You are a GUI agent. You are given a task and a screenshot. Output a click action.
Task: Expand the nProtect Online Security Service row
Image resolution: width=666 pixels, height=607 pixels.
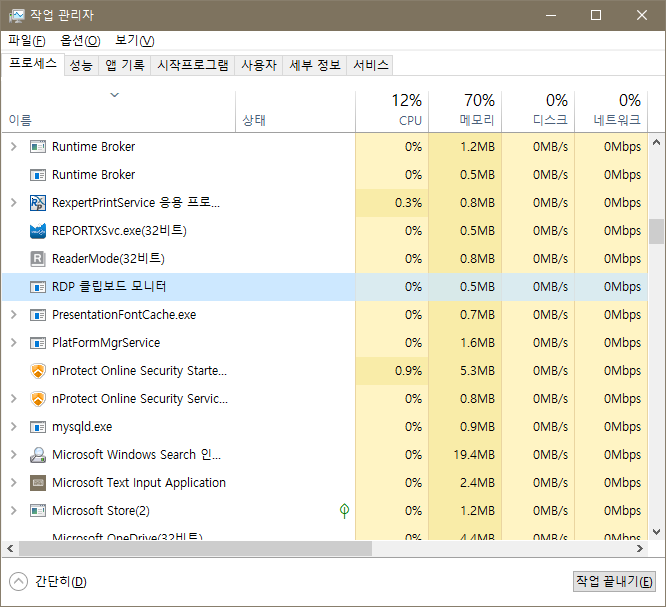[14, 399]
